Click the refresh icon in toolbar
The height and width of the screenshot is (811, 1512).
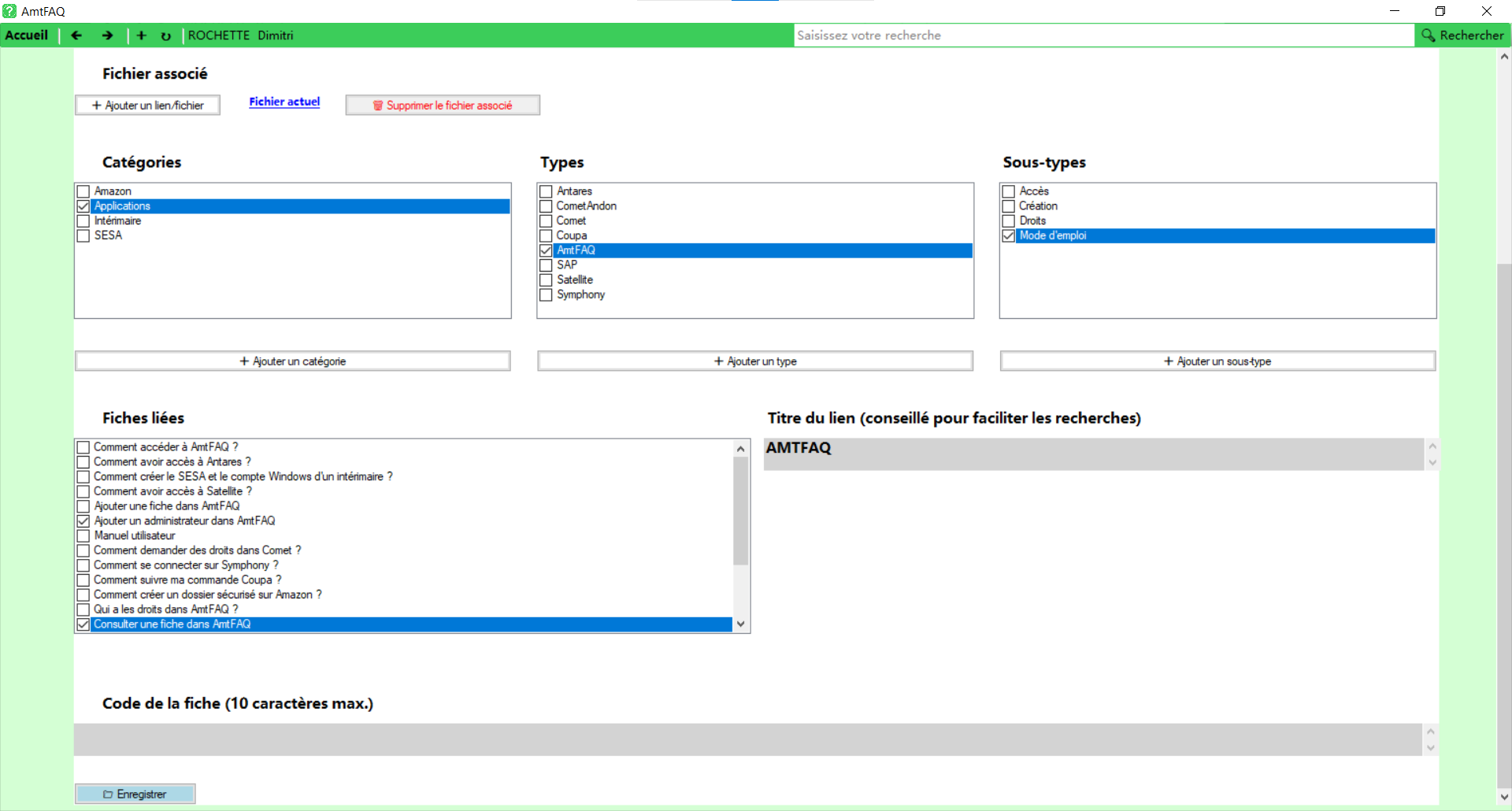pyautogui.click(x=165, y=36)
